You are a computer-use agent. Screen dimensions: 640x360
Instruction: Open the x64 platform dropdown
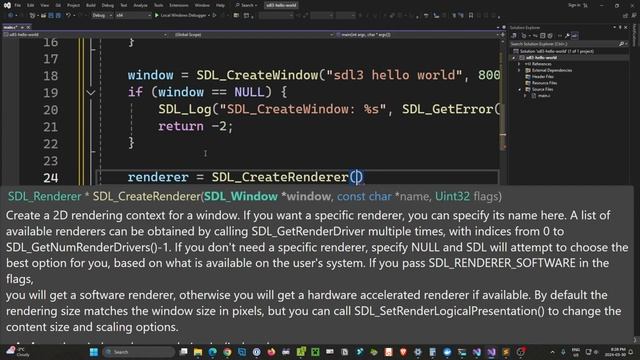coord(133,16)
